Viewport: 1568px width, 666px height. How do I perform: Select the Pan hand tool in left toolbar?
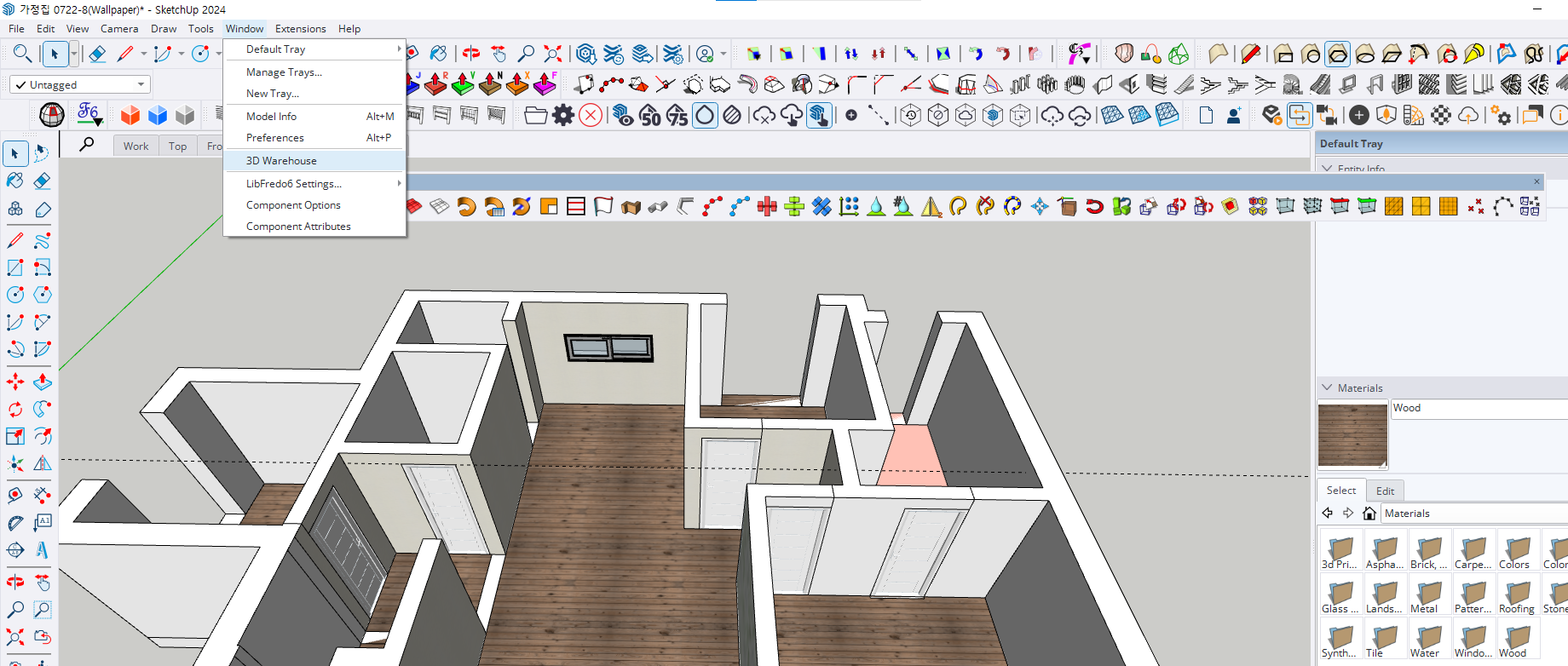[x=42, y=583]
